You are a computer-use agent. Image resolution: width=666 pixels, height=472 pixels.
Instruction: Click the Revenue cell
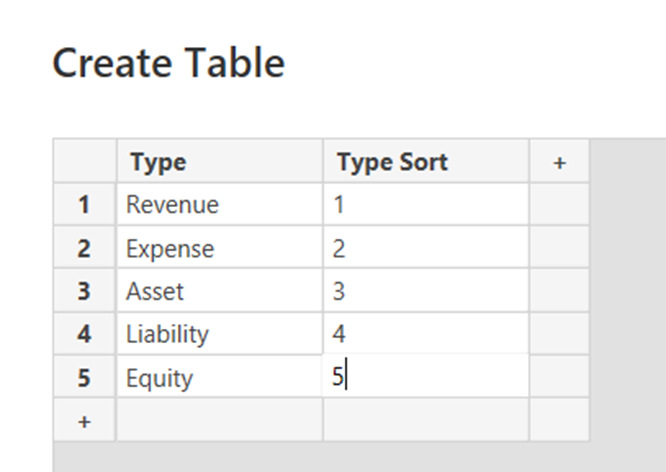[x=219, y=205]
